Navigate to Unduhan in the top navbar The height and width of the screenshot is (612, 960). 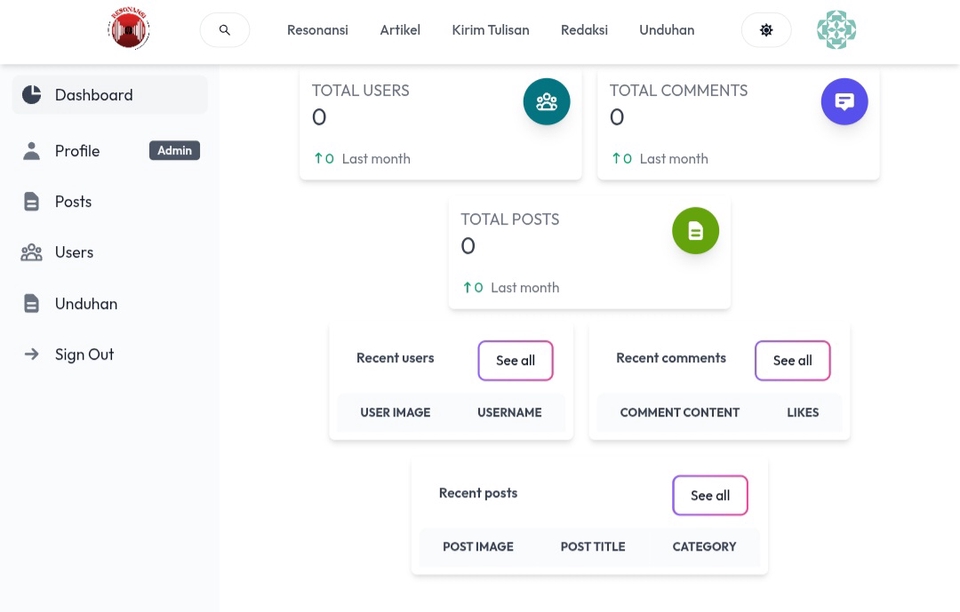(x=667, y=30)
